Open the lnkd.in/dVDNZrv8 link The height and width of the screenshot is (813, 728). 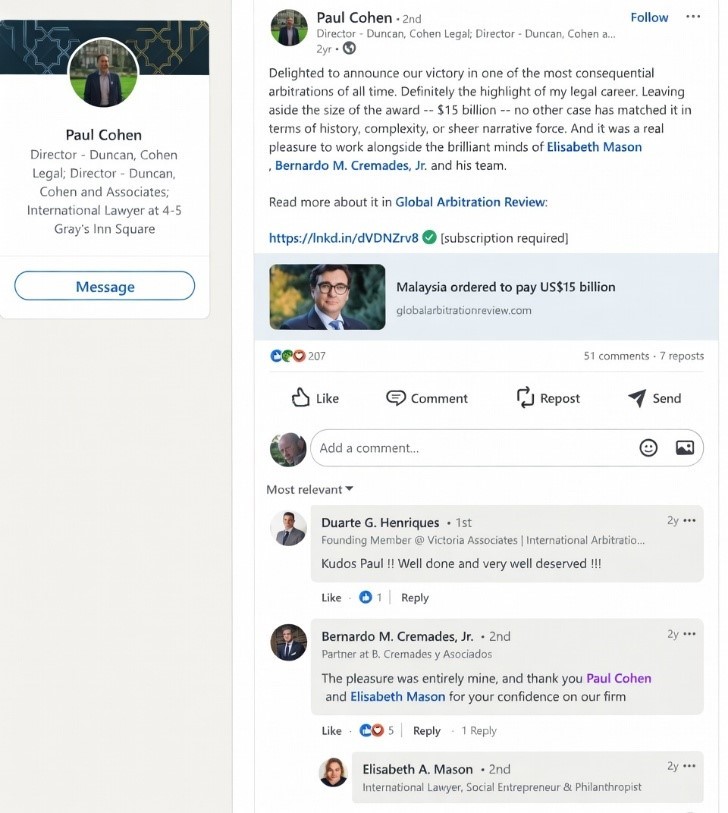click(343, 238)
